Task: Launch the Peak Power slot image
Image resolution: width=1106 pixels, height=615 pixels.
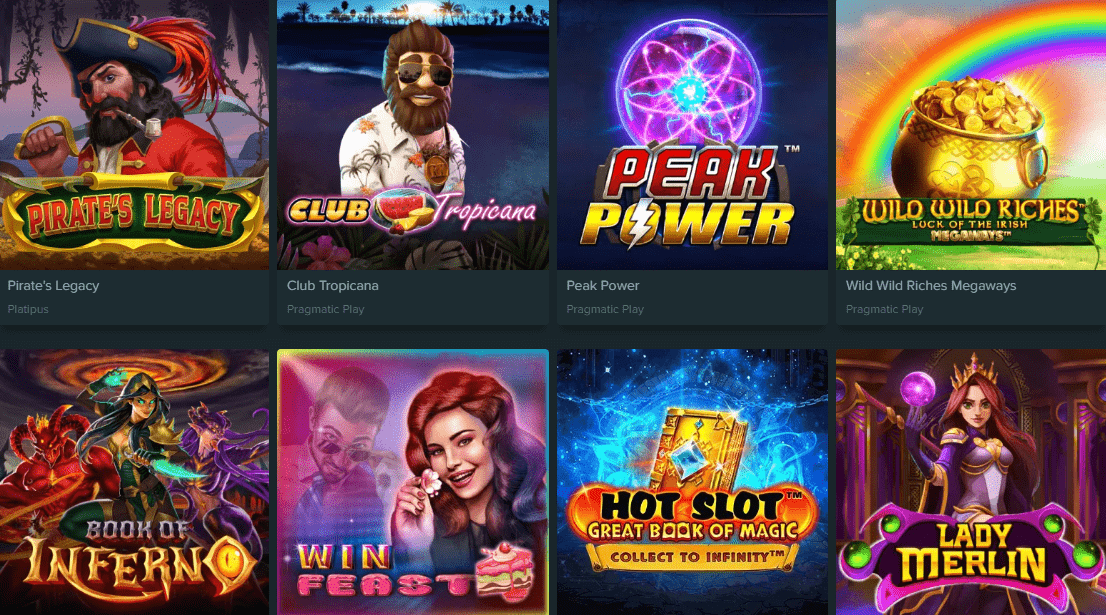Action: click(692, 135)
